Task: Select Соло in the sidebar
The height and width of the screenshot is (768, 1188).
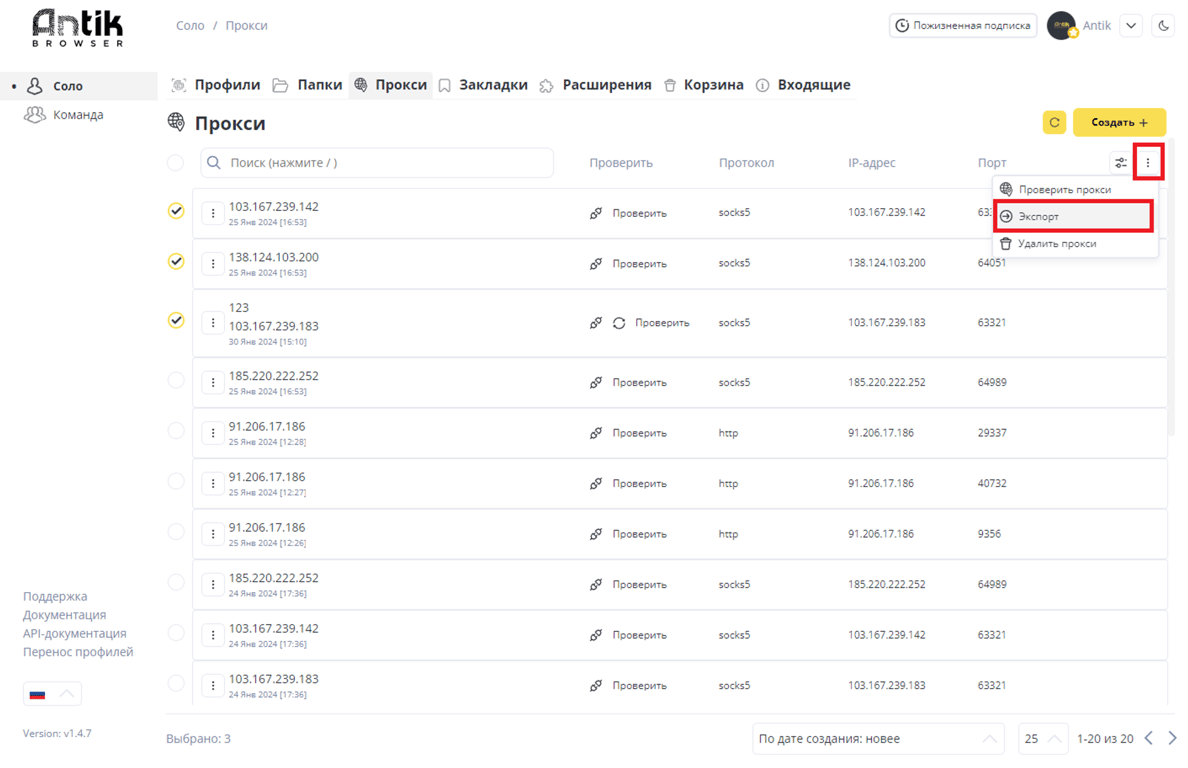Action: tap(79, 86)
